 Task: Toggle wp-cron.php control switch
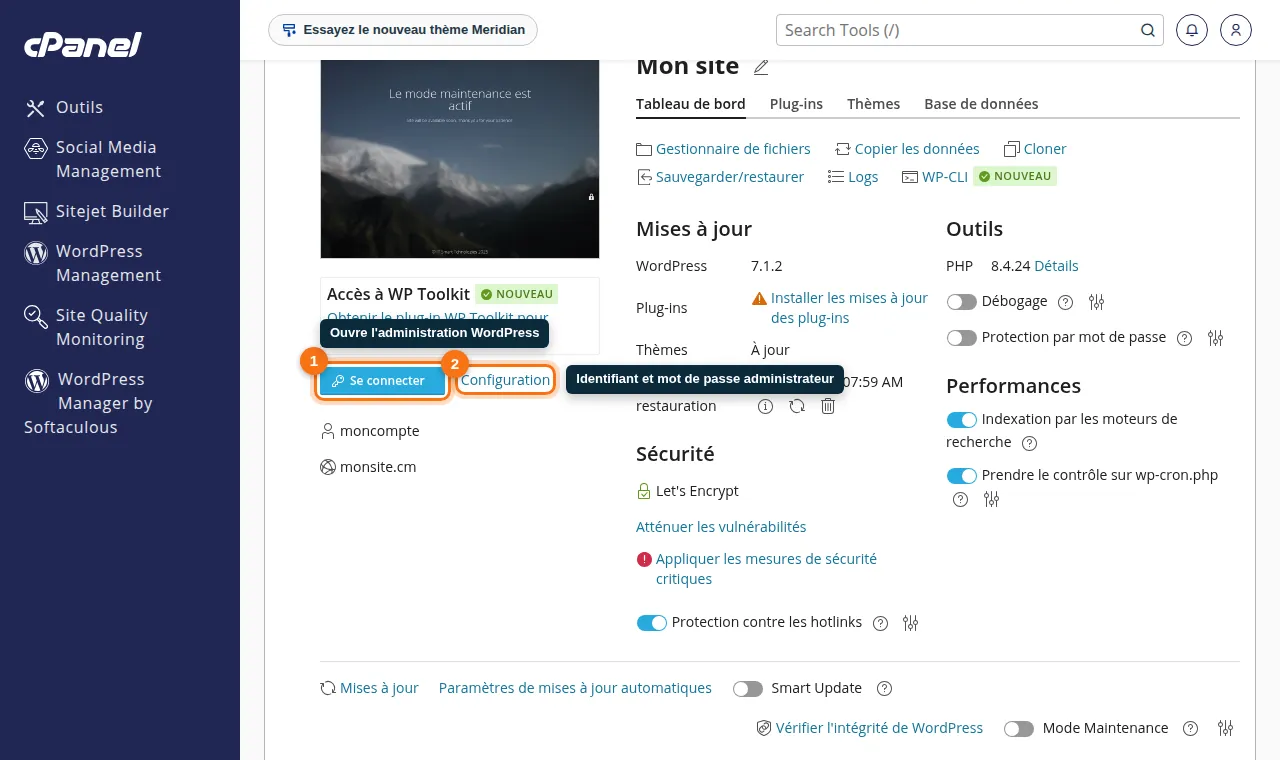click(961, 476)
